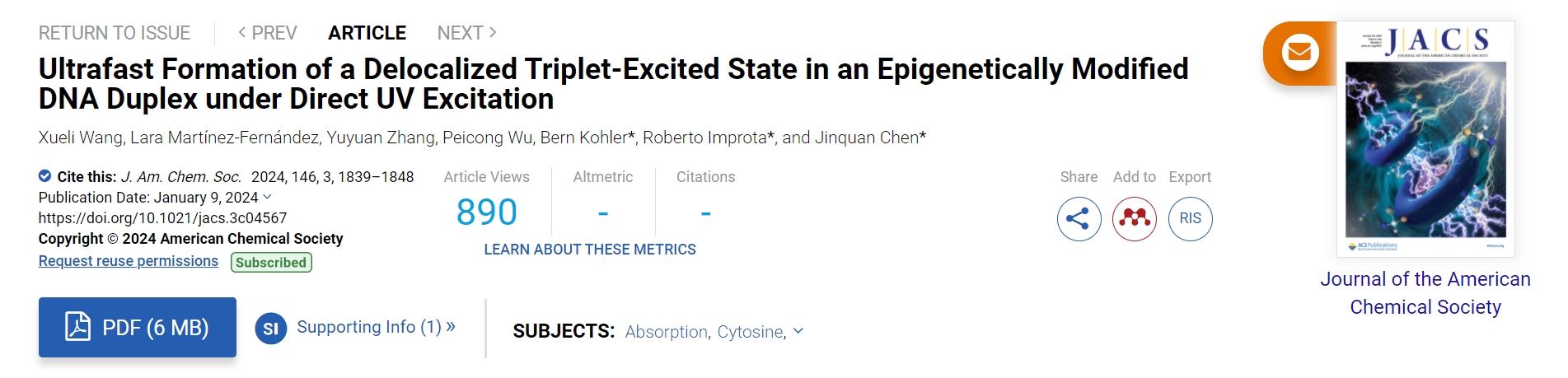Expand the subjects list chevron
This screenshot has width=1568, height=378.
798,331
